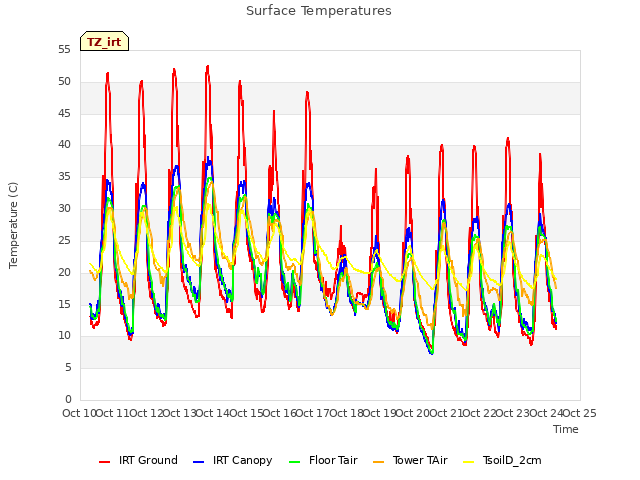Click the 0 y-axis tick label

[x=68, y=399]
